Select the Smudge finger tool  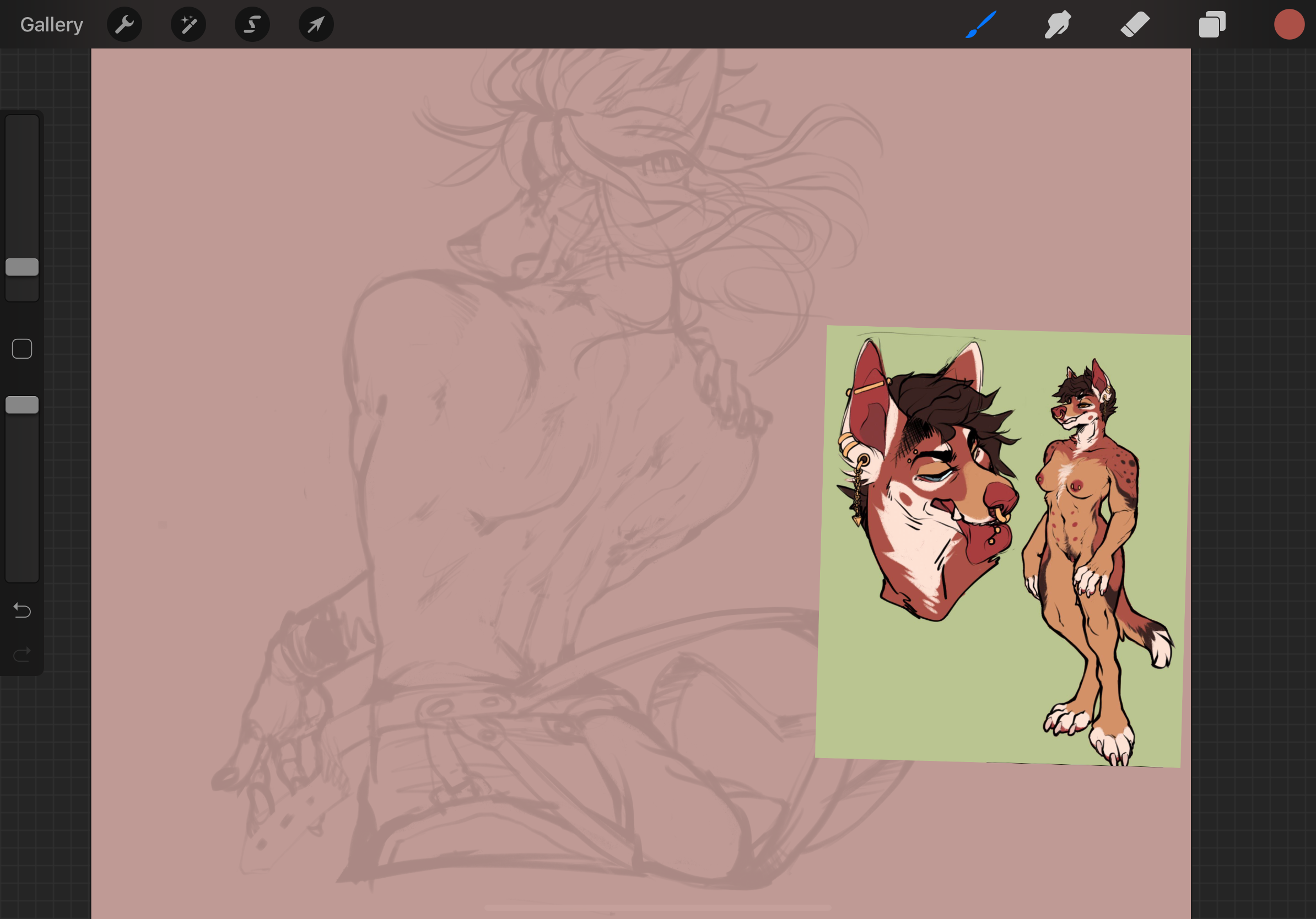pos(1058,25)
